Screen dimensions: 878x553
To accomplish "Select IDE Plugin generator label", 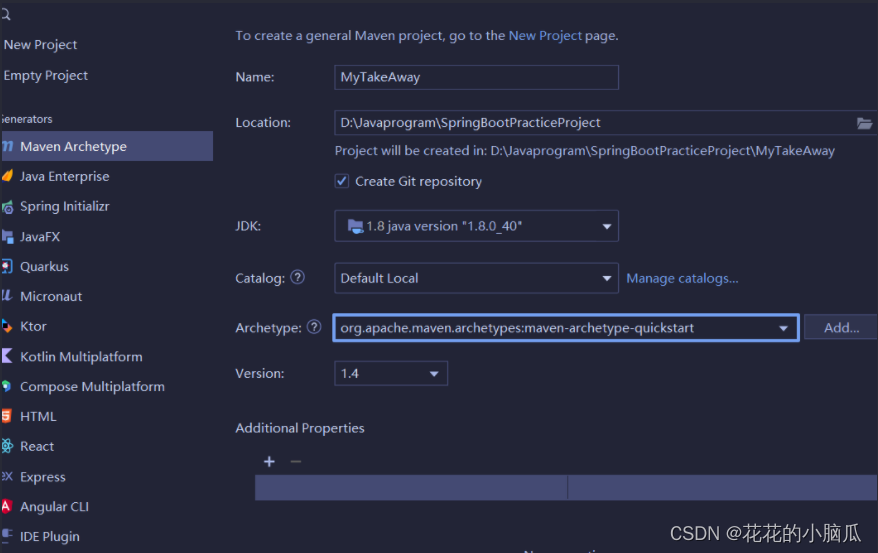I will tap(50, 536).
